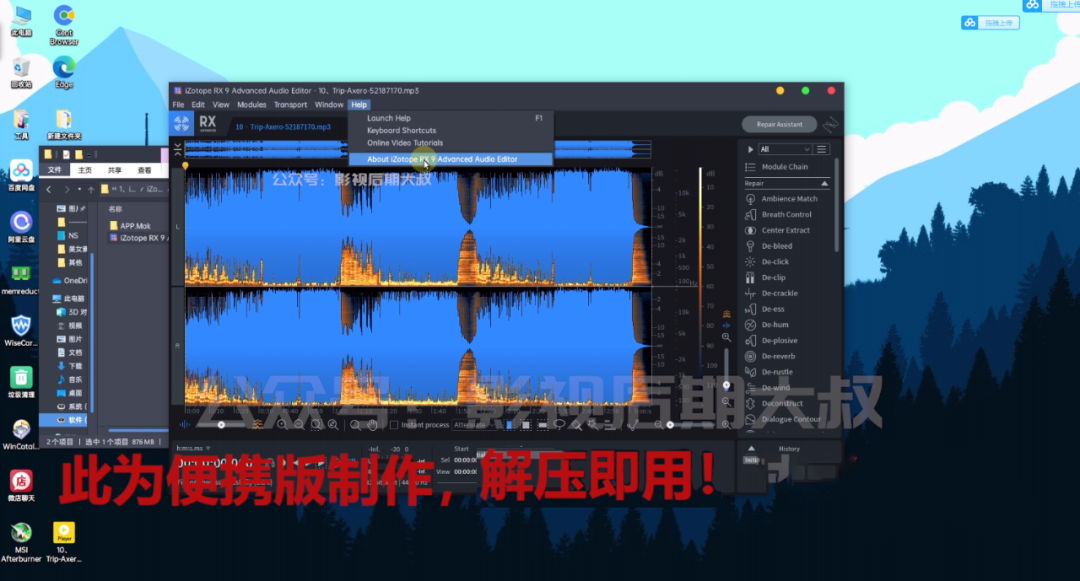Screen dimensions: 1080x581
Task: Open the Breath Control module
Action: [x=786, y=214]
